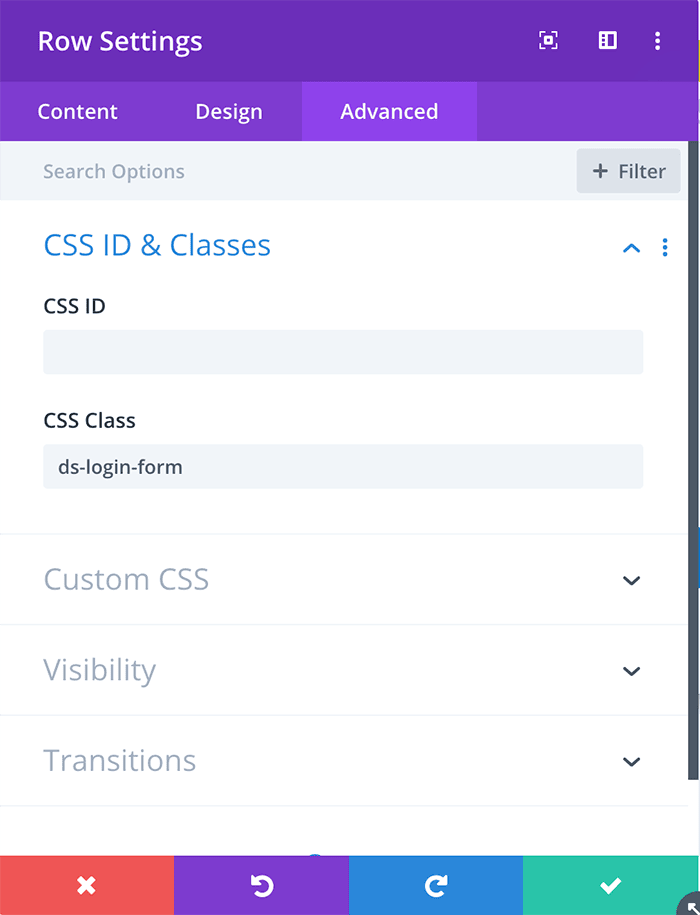The height and width of the screenshot is (915, 700).
Task: Collapse the CSS ID & Classes section
Action: [x=632, y=248]
